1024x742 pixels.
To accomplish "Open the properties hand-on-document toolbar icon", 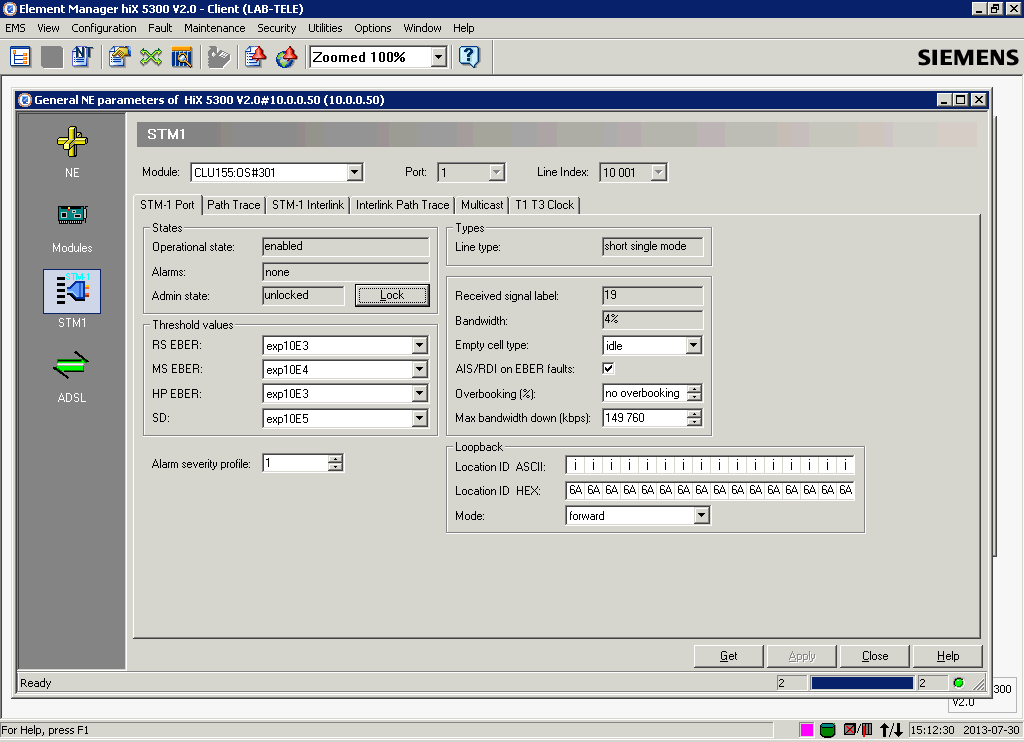I will (x=120, y=57).
